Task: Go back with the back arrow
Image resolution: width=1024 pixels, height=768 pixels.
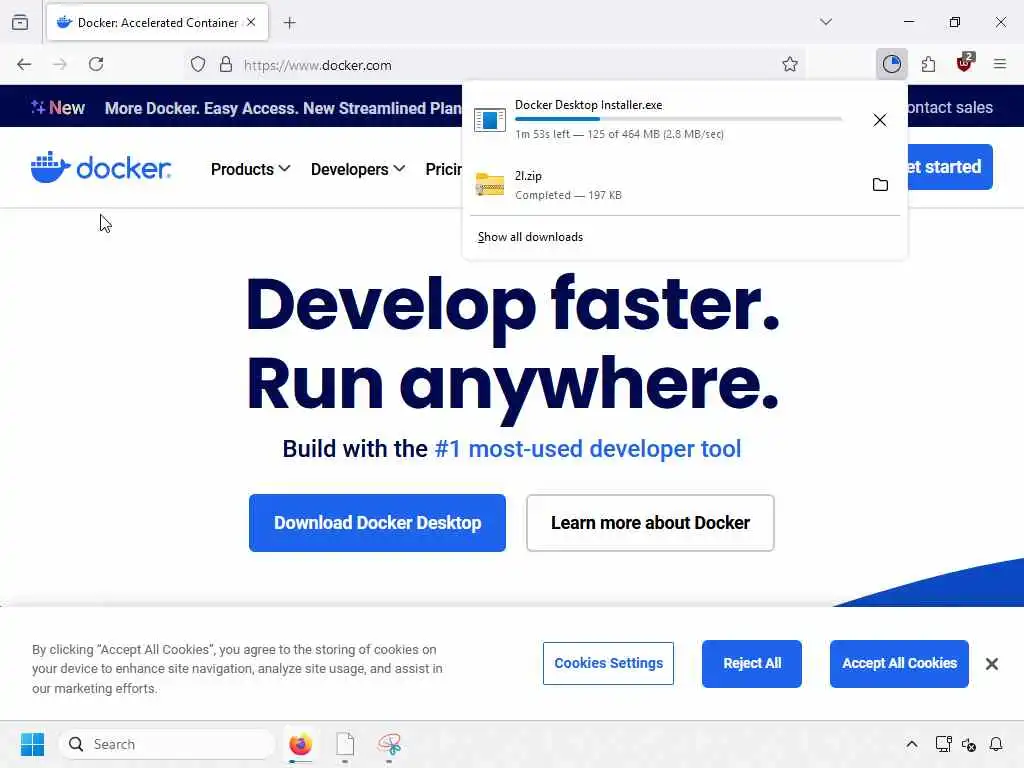Action: pos(24,64)
